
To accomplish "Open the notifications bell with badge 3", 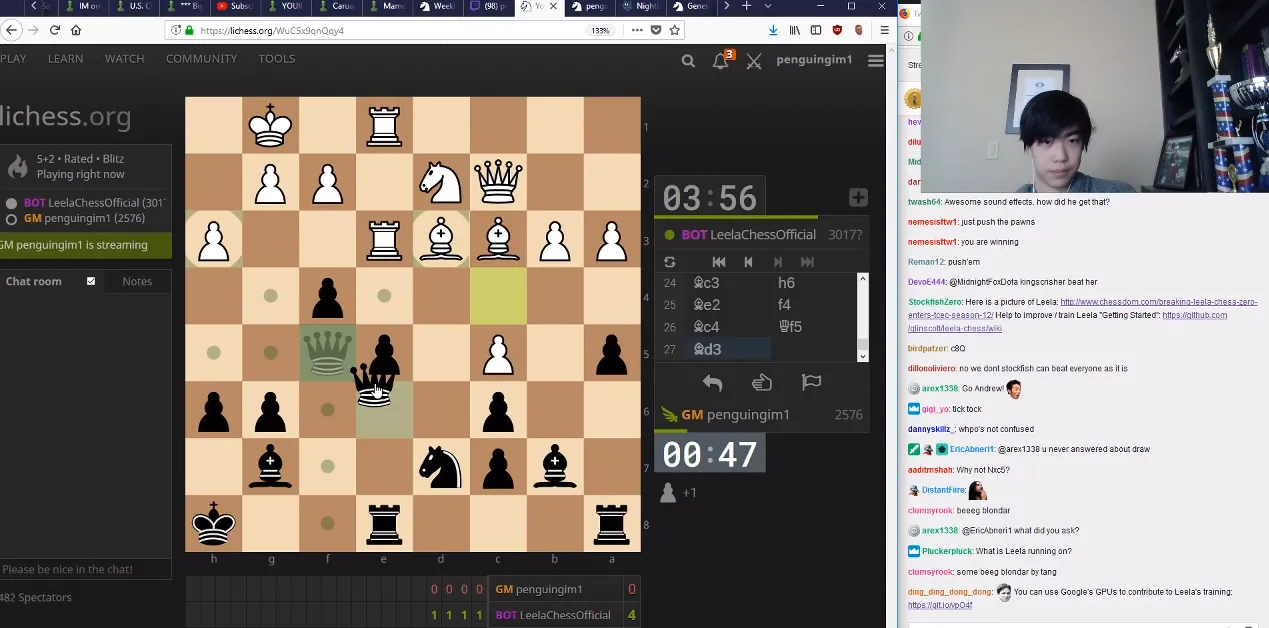I will tap(721, 60).
